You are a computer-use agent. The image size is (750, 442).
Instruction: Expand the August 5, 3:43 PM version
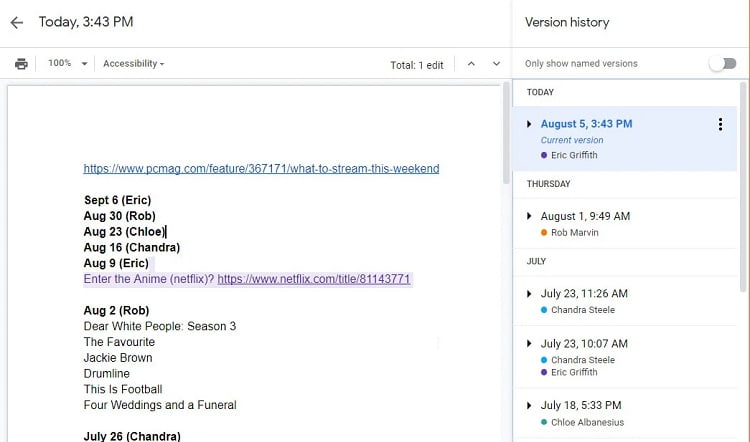(x=529, y=125)
